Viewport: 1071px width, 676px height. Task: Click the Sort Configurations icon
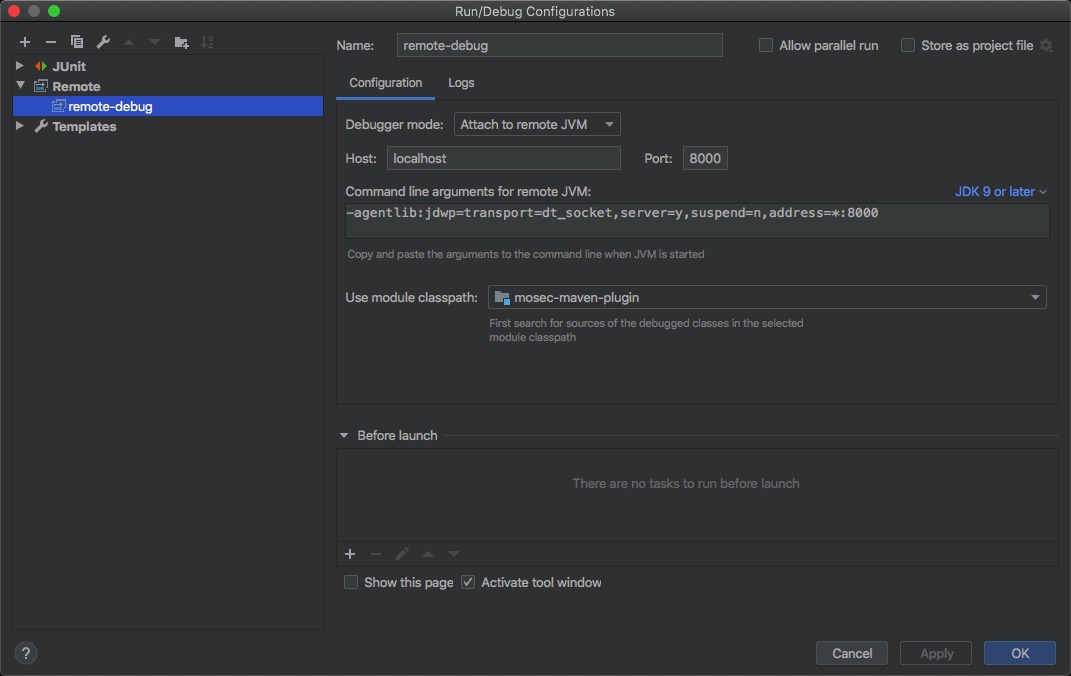coord(207,42)
